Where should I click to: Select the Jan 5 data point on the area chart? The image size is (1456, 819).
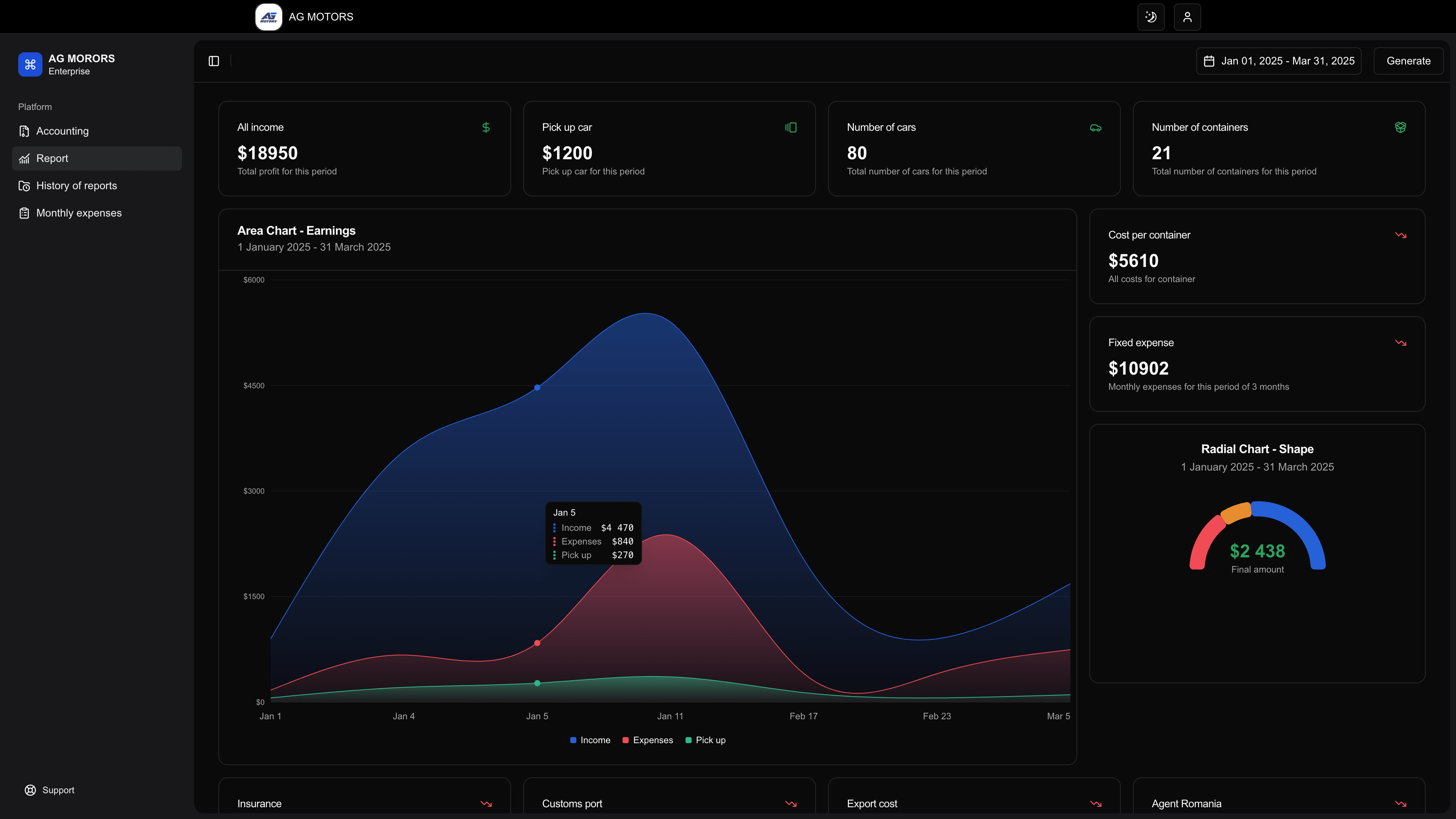pyautogui.click(x=537, y=388)
